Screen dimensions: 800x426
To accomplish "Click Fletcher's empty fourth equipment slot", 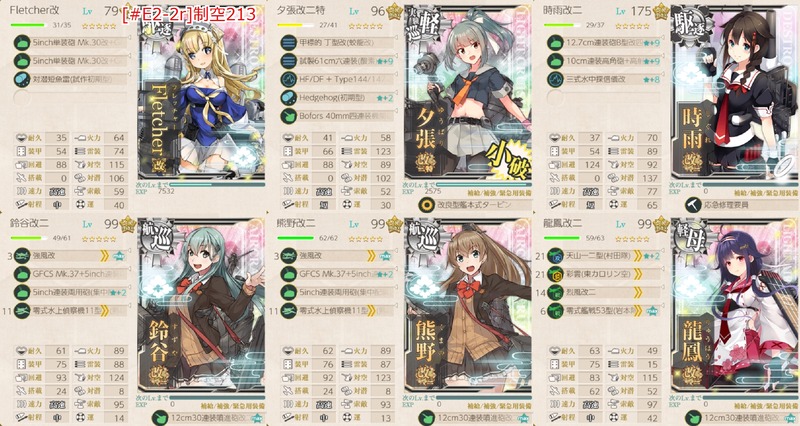I will point(70,97).
